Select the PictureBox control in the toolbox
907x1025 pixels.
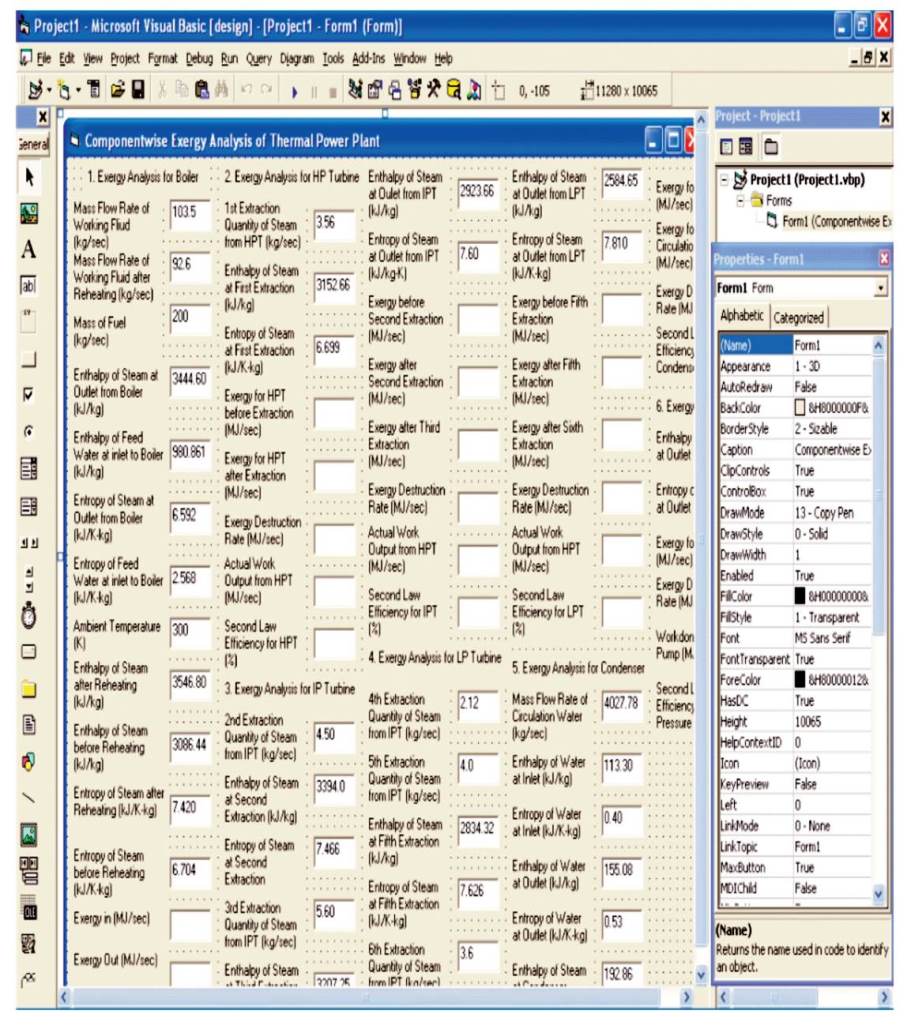[x=29, y=213]
